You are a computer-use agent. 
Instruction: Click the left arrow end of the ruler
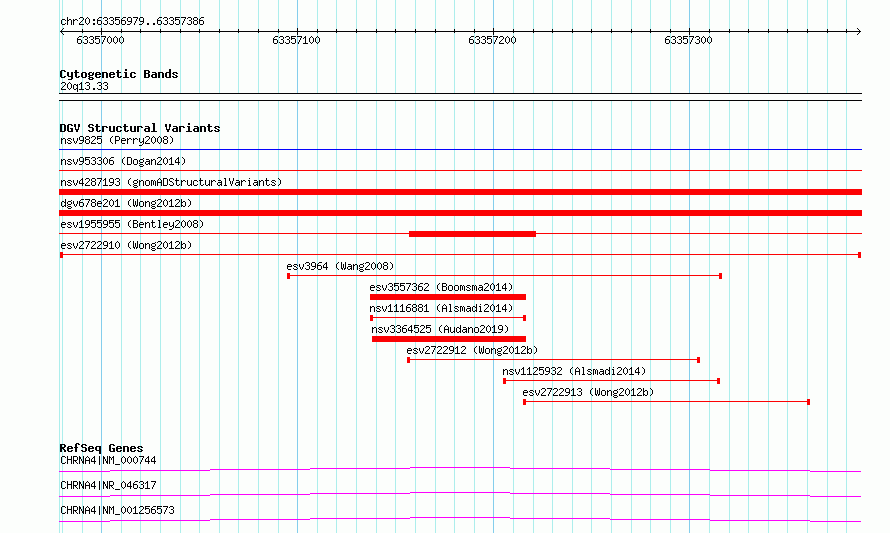point(62,32)
